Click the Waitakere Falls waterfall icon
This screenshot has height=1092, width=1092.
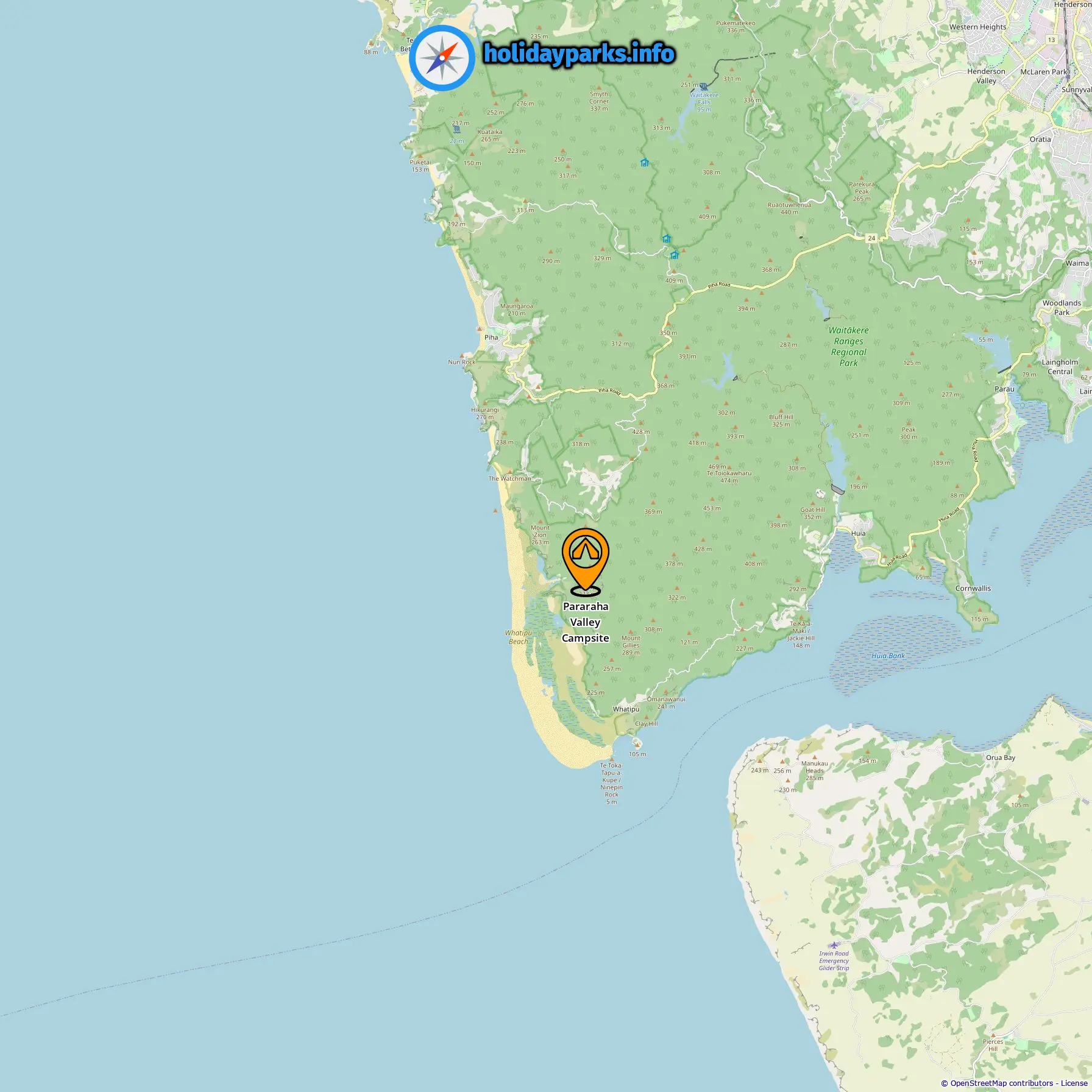point(704,87)
